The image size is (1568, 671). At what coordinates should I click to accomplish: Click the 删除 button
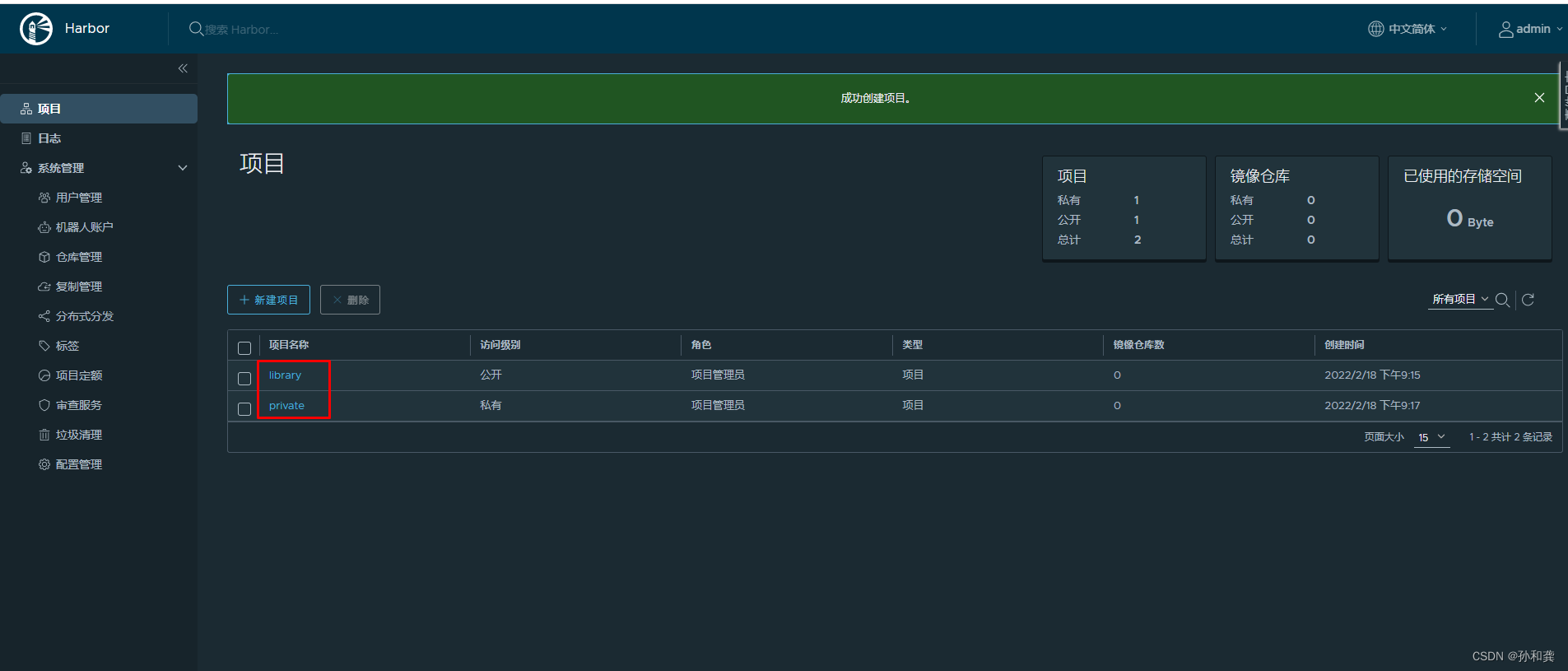[x=350, y=300]
